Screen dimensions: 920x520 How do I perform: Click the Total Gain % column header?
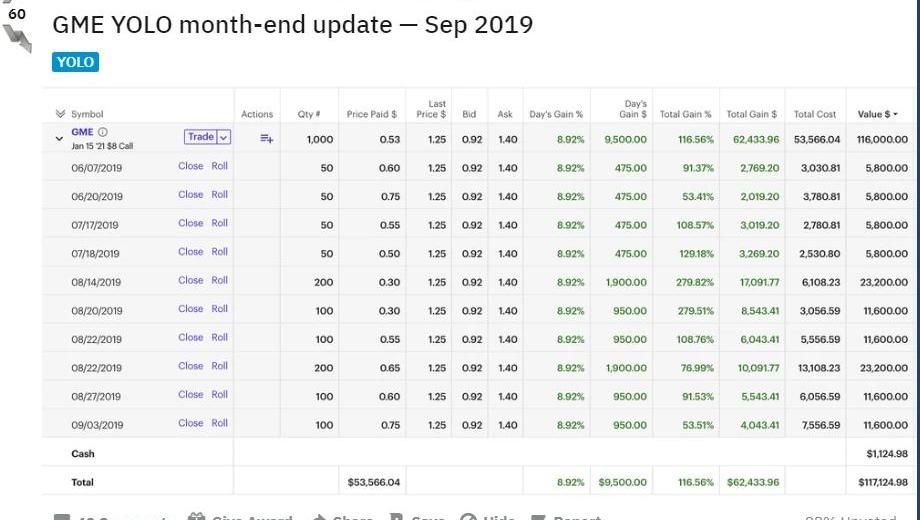(x=685, y=114)
